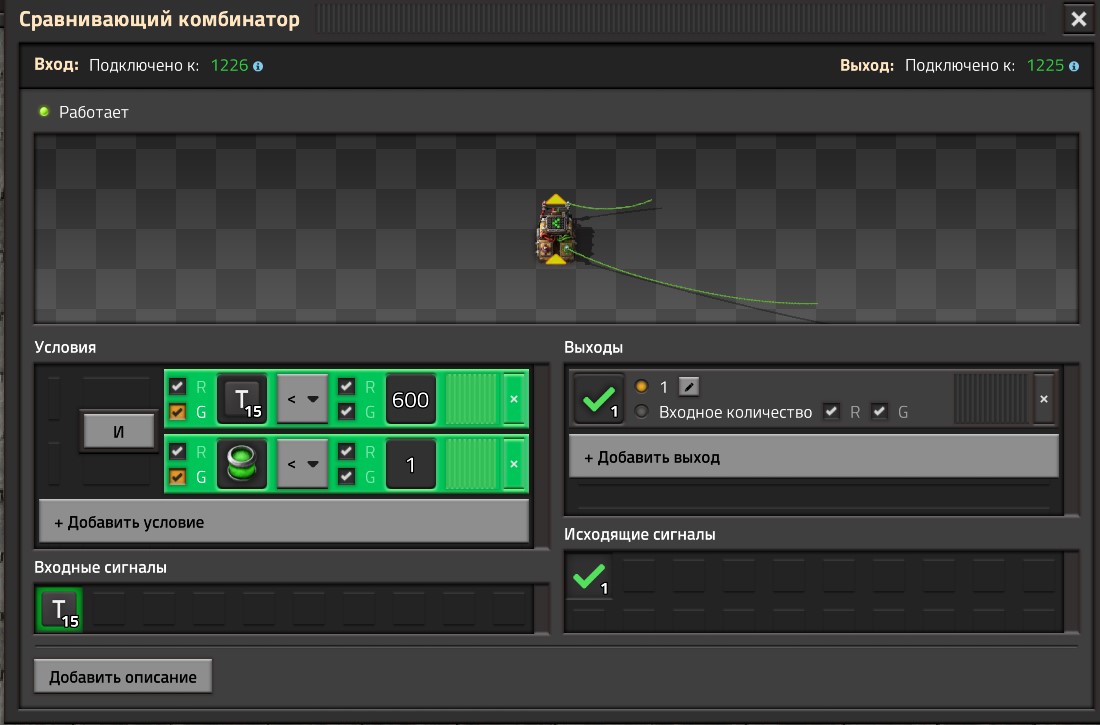Viewport: 1100px width, 725px height.
Task: Click the green barrel signal in second condition
Action: [242, 464]
